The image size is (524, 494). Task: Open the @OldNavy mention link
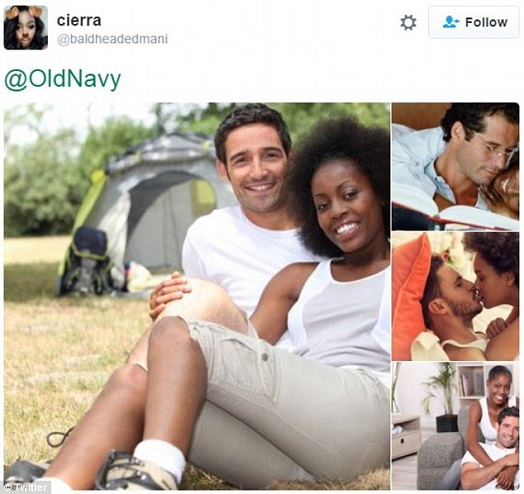click(x=62, y=80)
